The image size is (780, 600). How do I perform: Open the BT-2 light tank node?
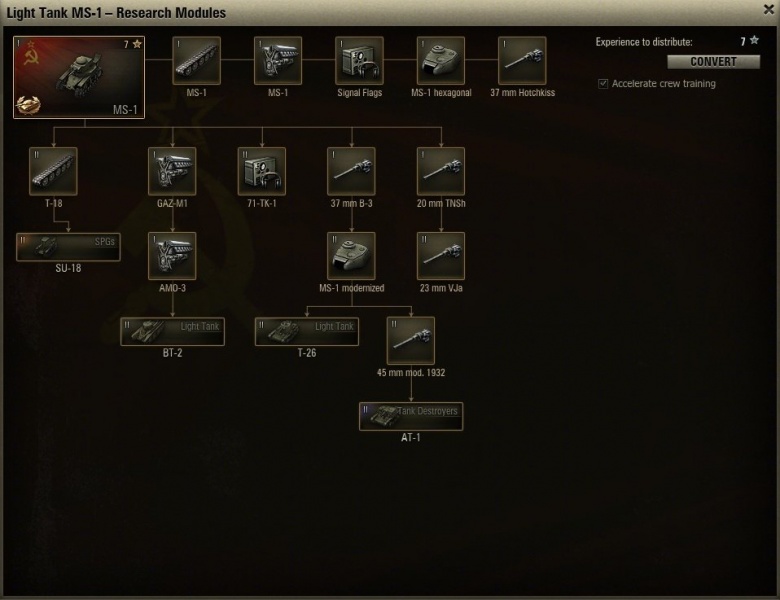point(172,331)
